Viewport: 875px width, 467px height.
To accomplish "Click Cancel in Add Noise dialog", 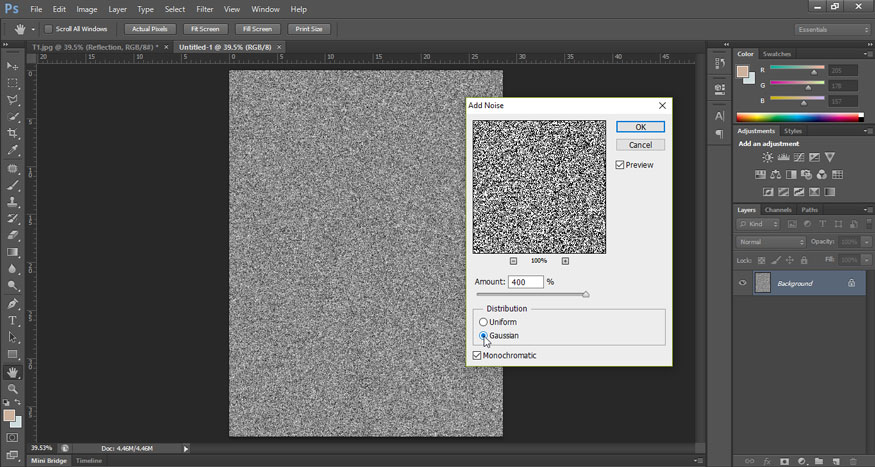I will (640, 145).
